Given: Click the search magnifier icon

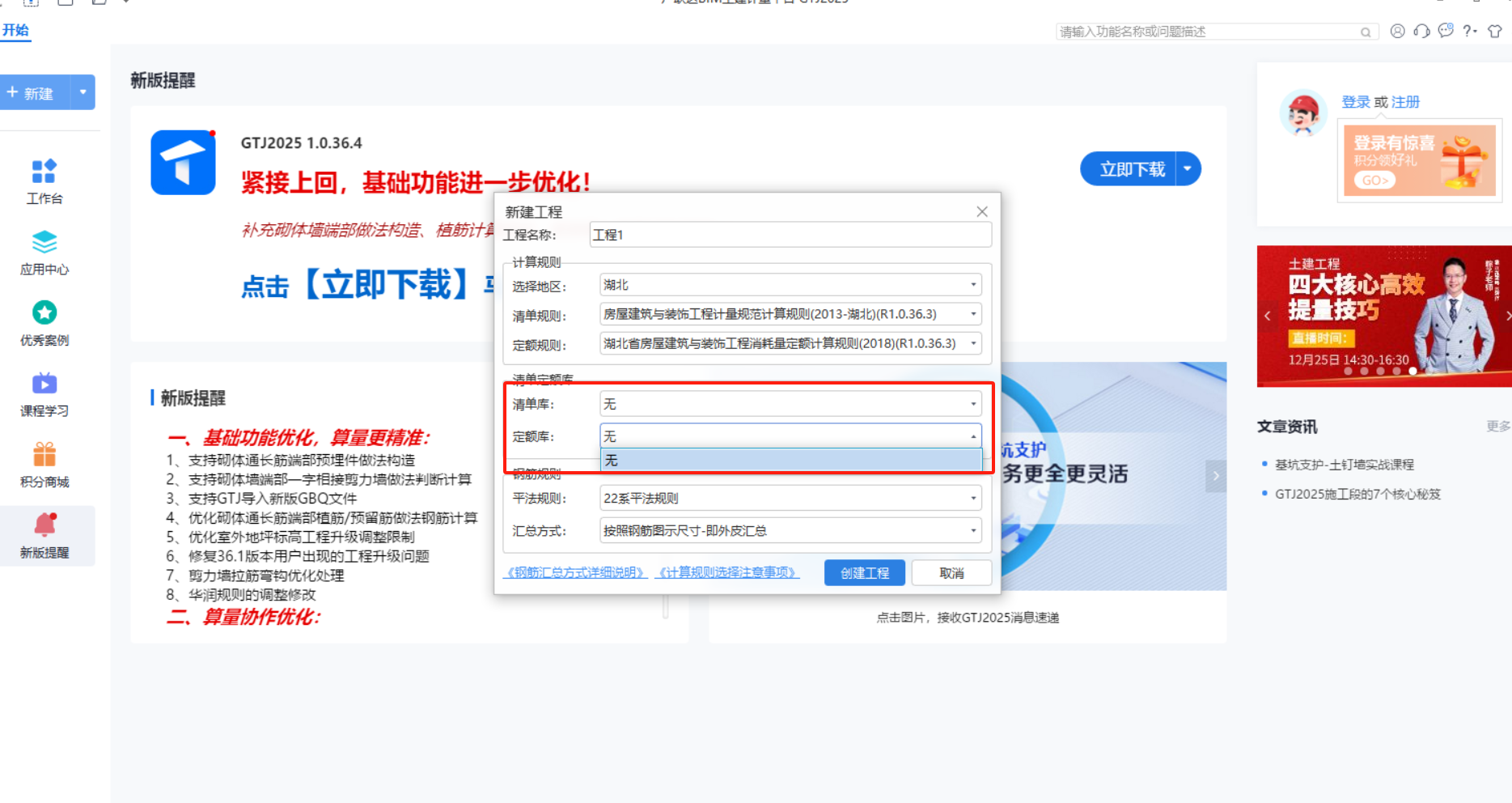Looking at the screenshot, I should [1366, 32].
